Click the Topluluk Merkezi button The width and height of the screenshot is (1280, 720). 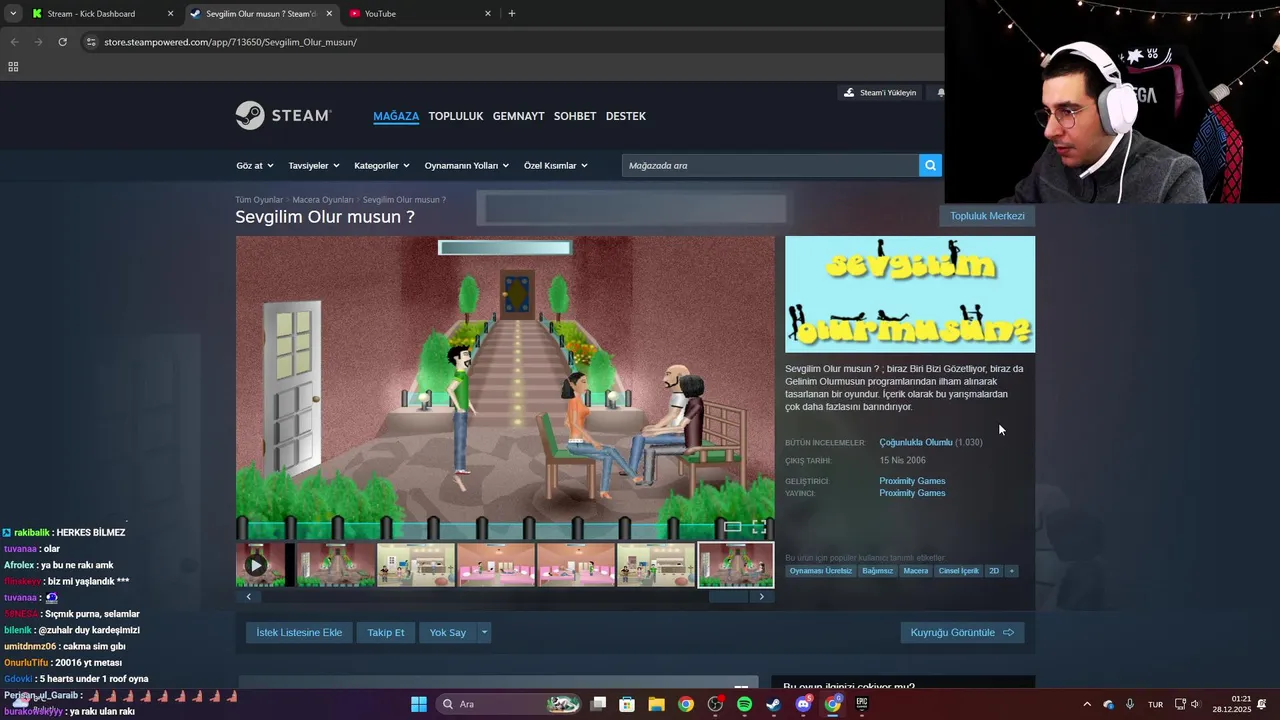click(987, 216)
